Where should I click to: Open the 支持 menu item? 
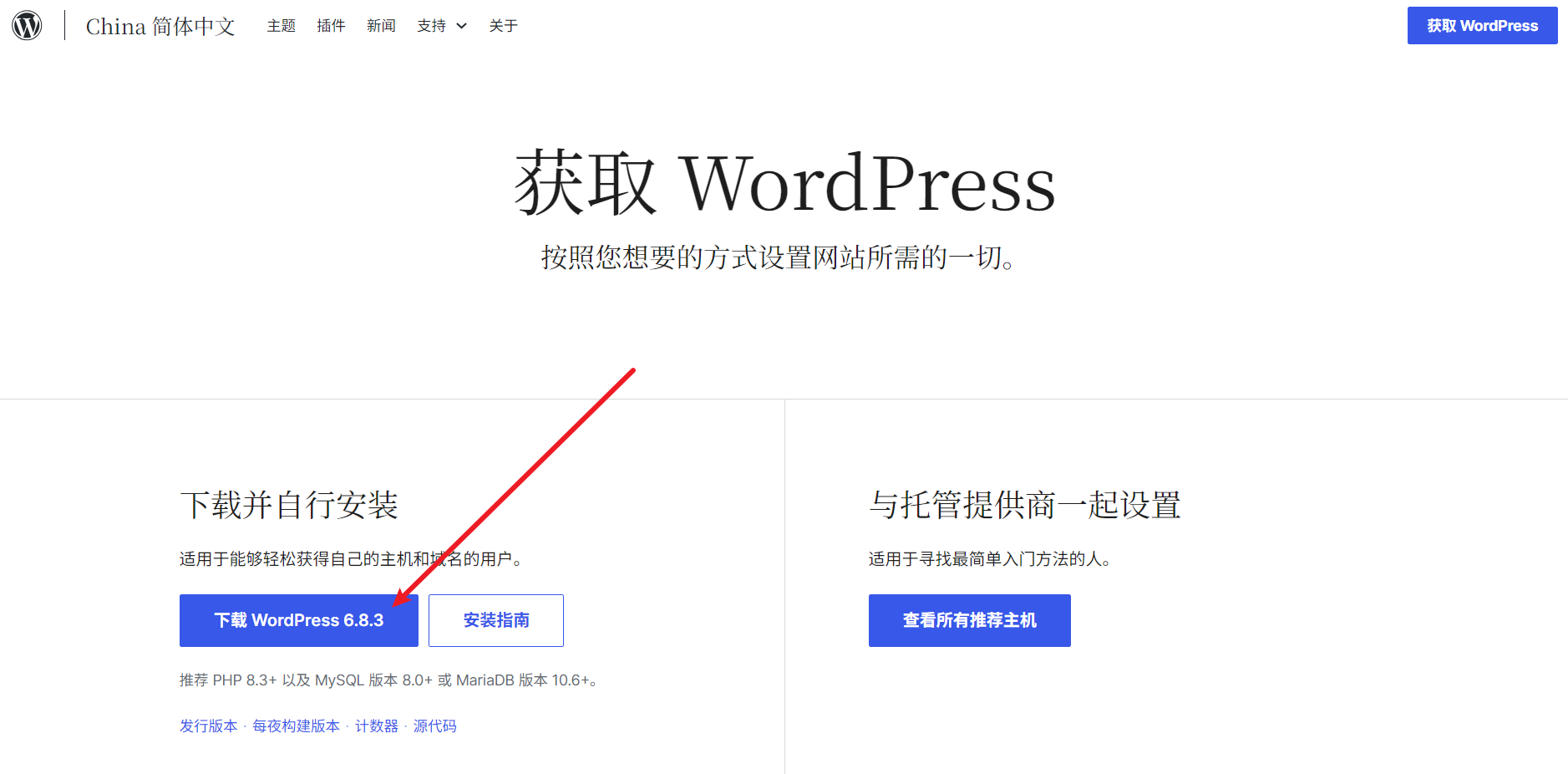click(431, 26)
